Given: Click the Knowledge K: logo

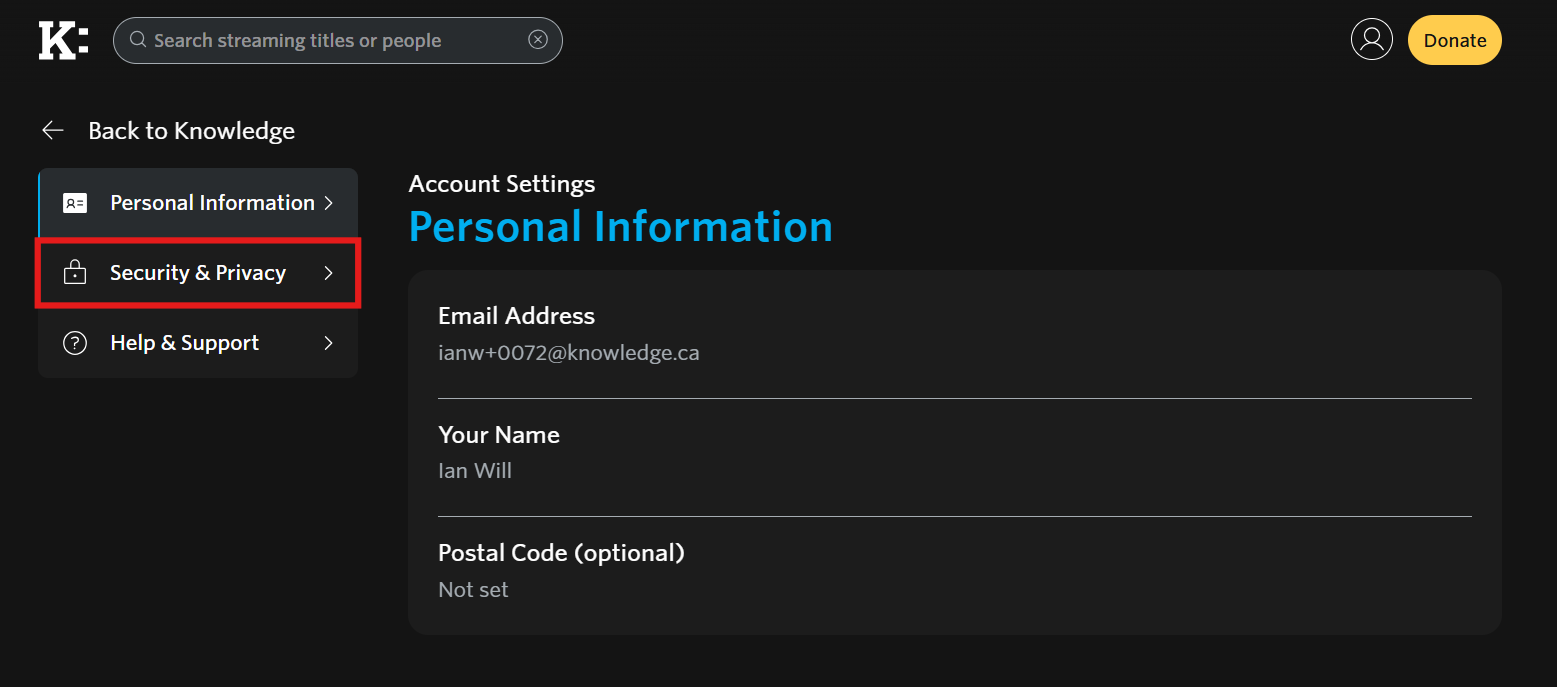Looking at the screenshot, I should [63, 40].
